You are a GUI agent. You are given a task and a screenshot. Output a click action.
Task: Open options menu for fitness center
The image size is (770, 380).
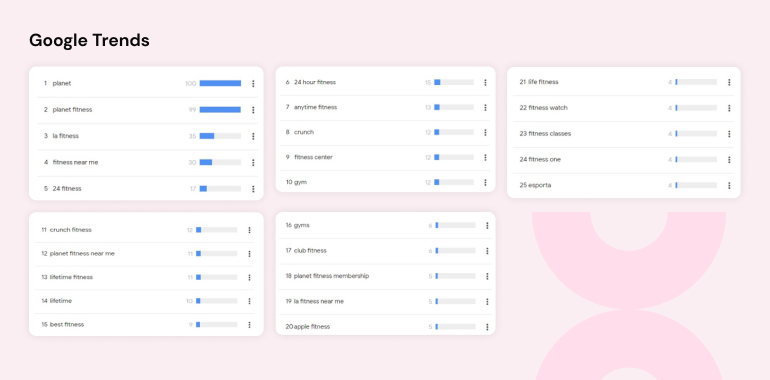485,157
